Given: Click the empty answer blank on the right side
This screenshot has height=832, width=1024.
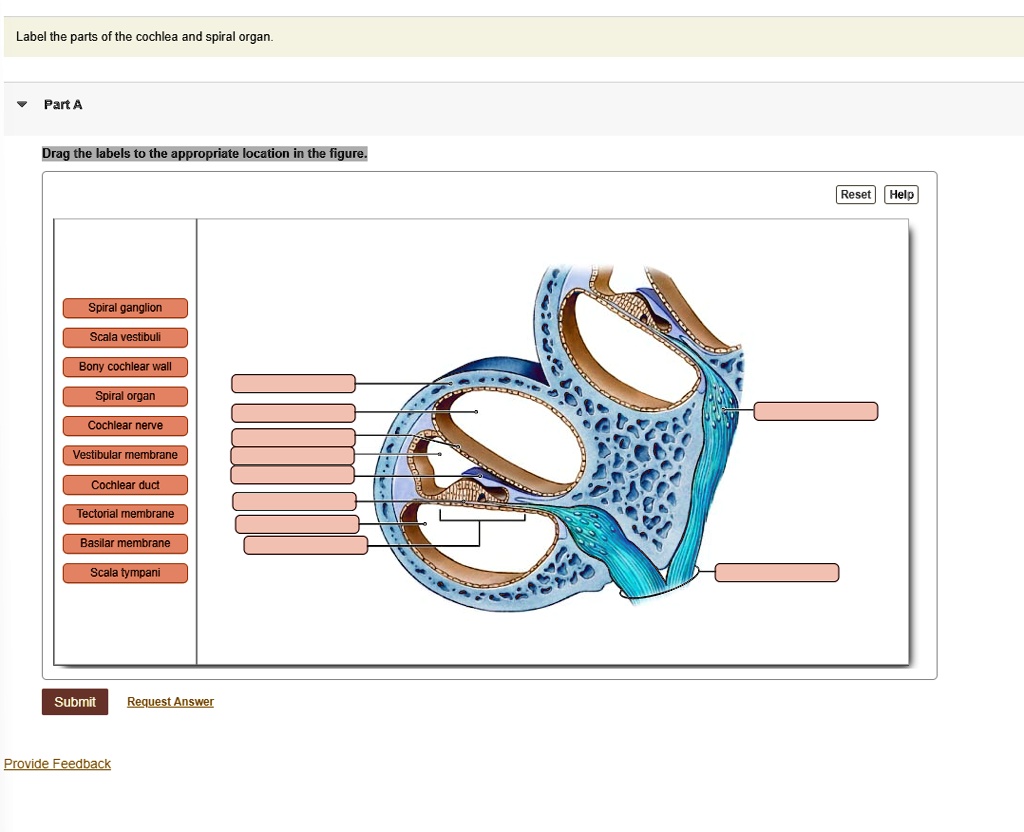Looking at the screenshot, I should 815,411.
